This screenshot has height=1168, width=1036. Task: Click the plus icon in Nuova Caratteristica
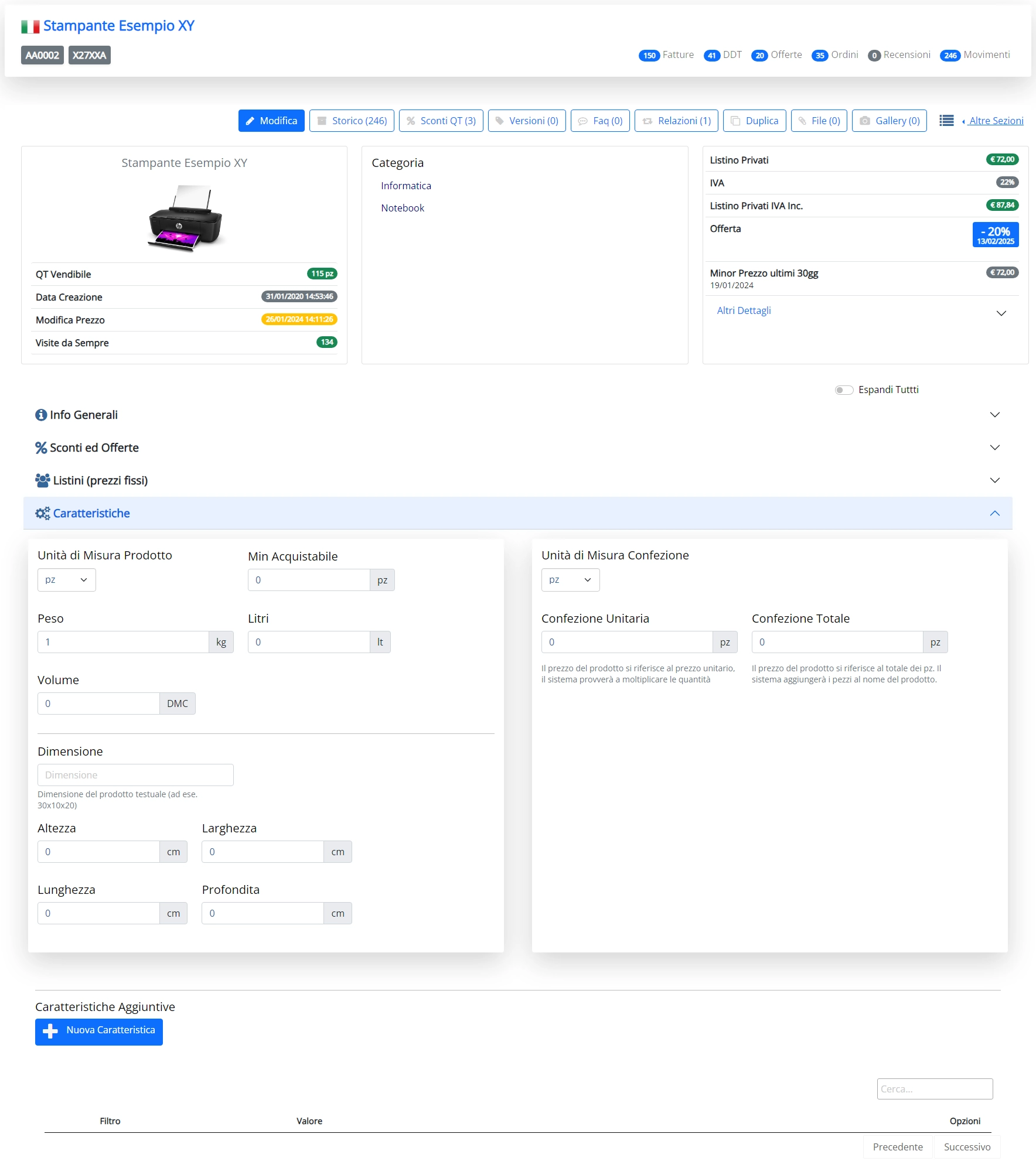(x=50, y=1031)
